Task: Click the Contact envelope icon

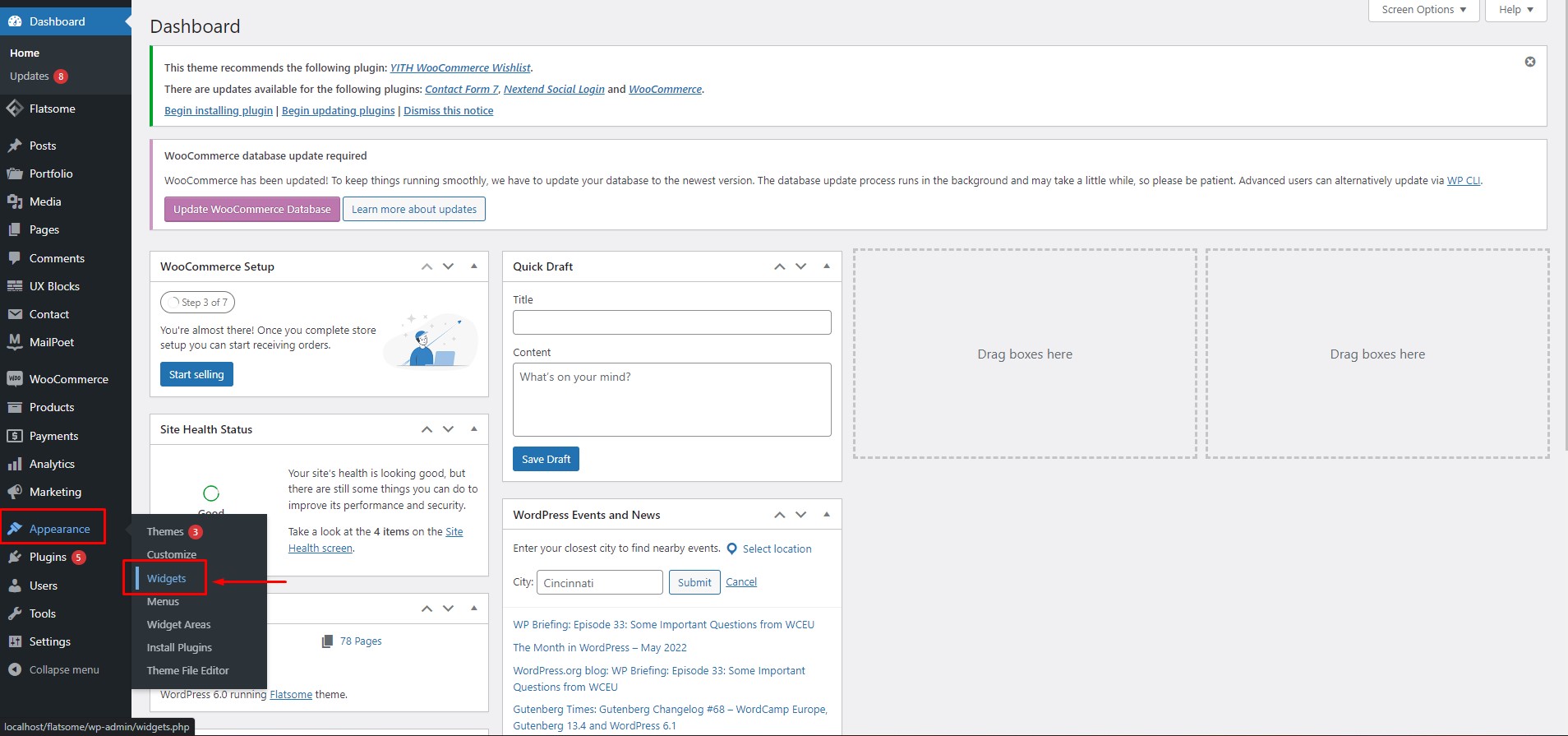Action: click(x=15, y=314)
